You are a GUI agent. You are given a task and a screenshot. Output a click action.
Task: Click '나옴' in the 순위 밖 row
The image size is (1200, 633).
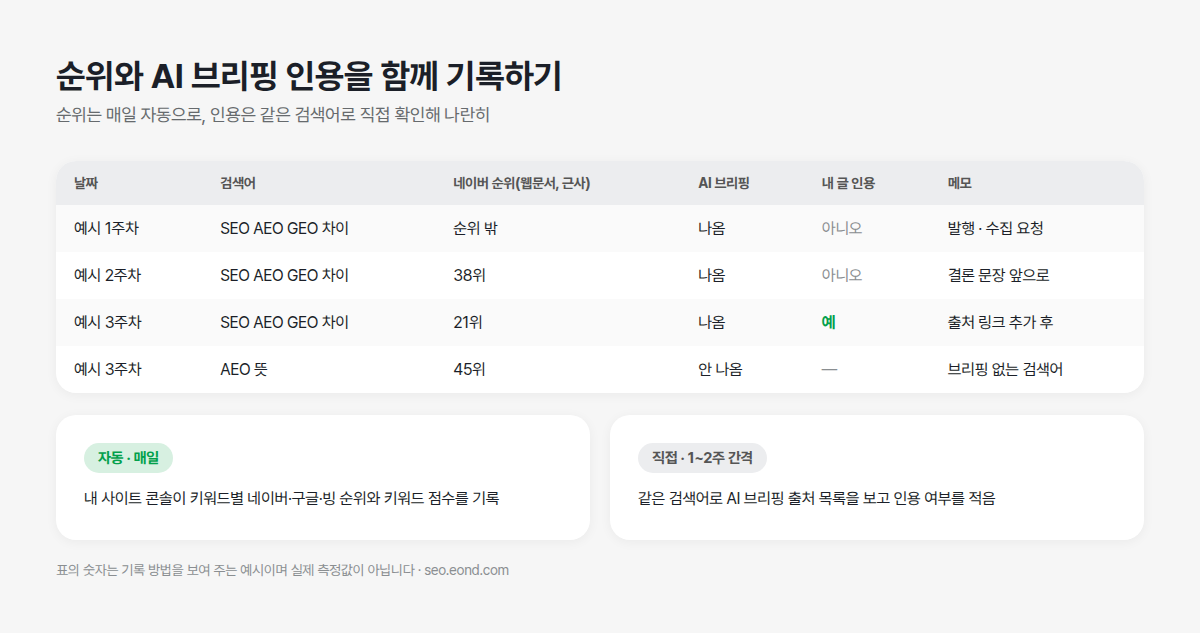712,228
